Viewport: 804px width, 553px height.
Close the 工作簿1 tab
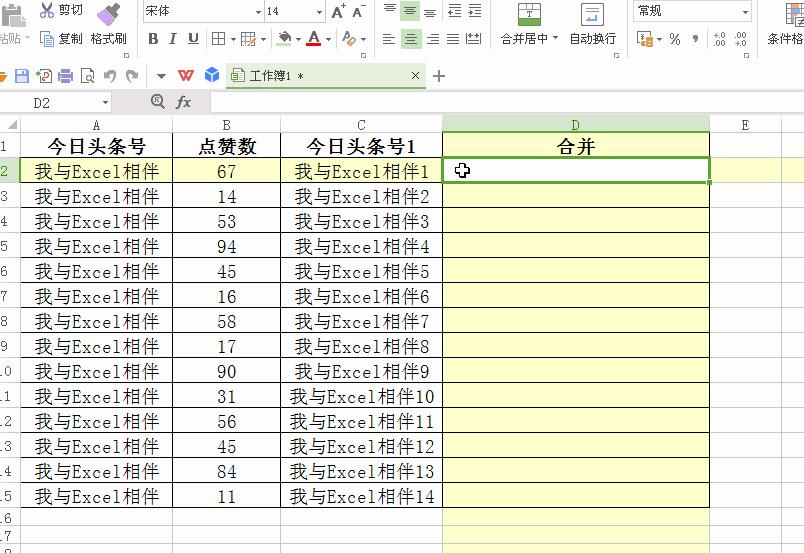416,76
